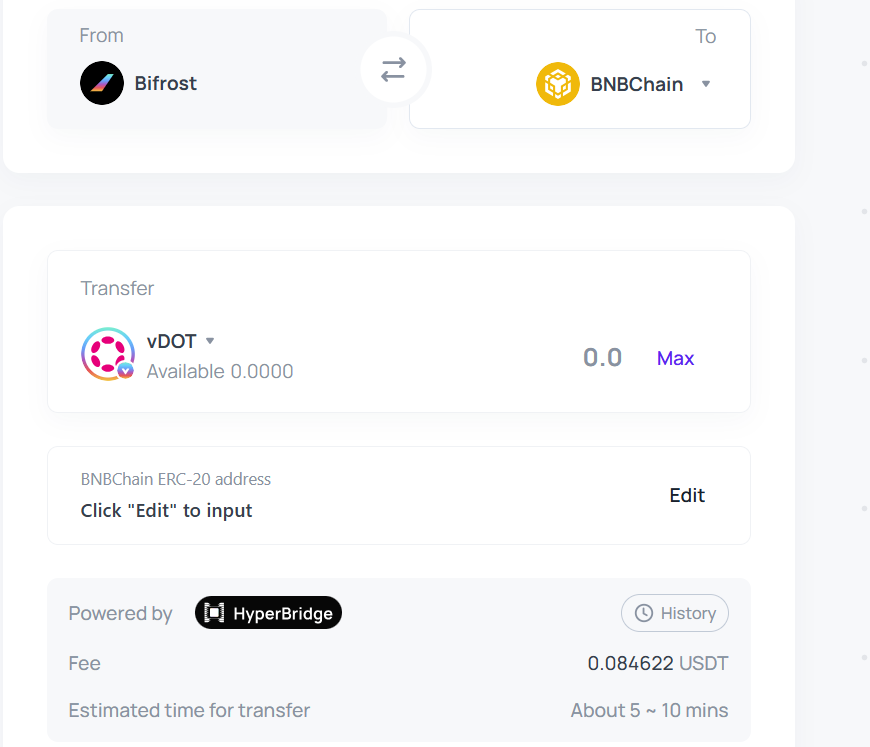Click the "Click Edit to input" address text
The width and height of the screenshot is (870, 747).
click(x=166, y=510)
